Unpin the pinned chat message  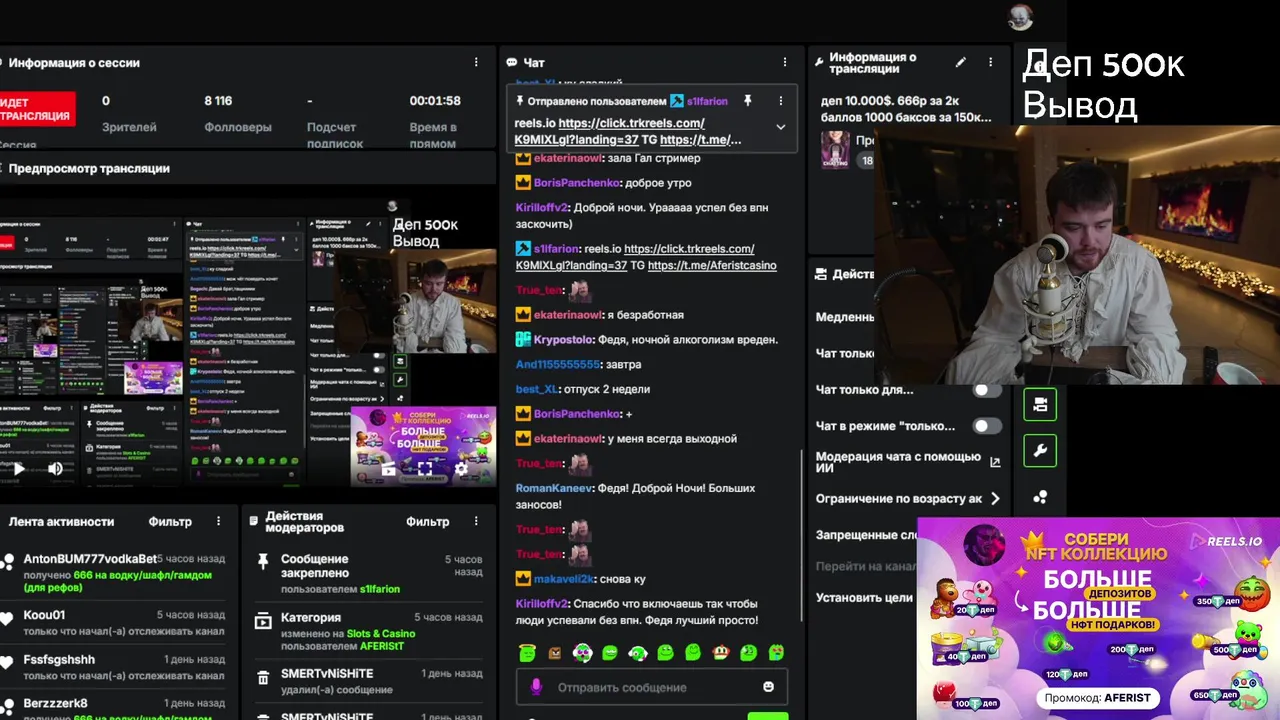click(x=747, y=101)
